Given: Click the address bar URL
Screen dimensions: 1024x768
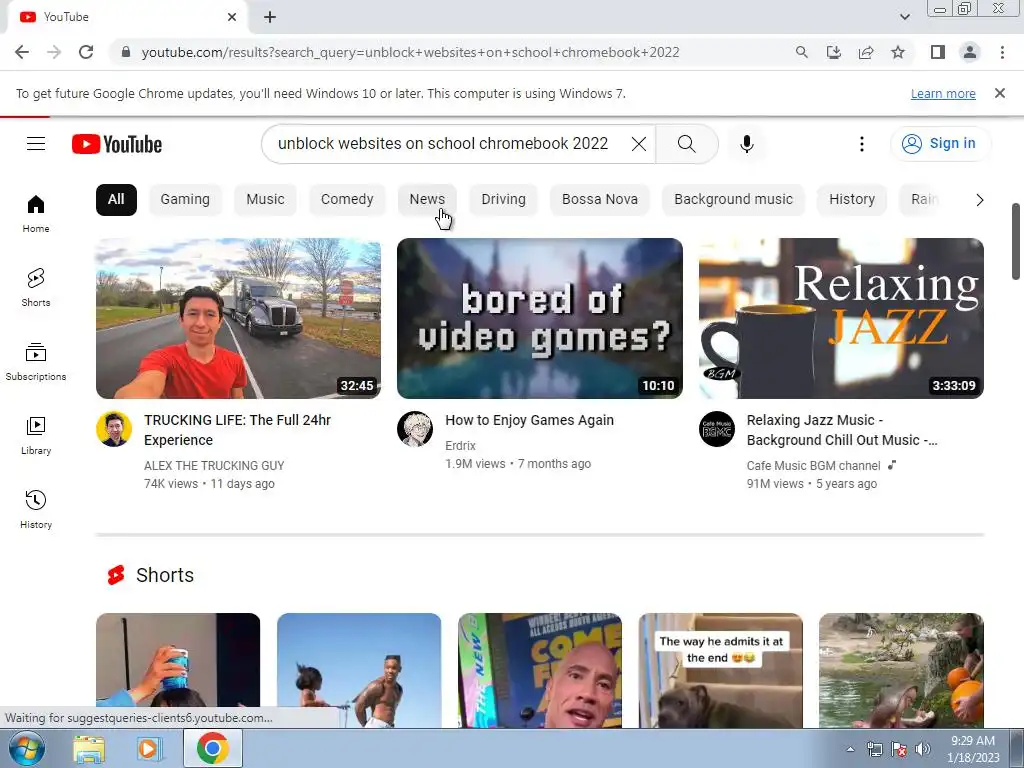Looking at the screenshot, I should [410, 52].
